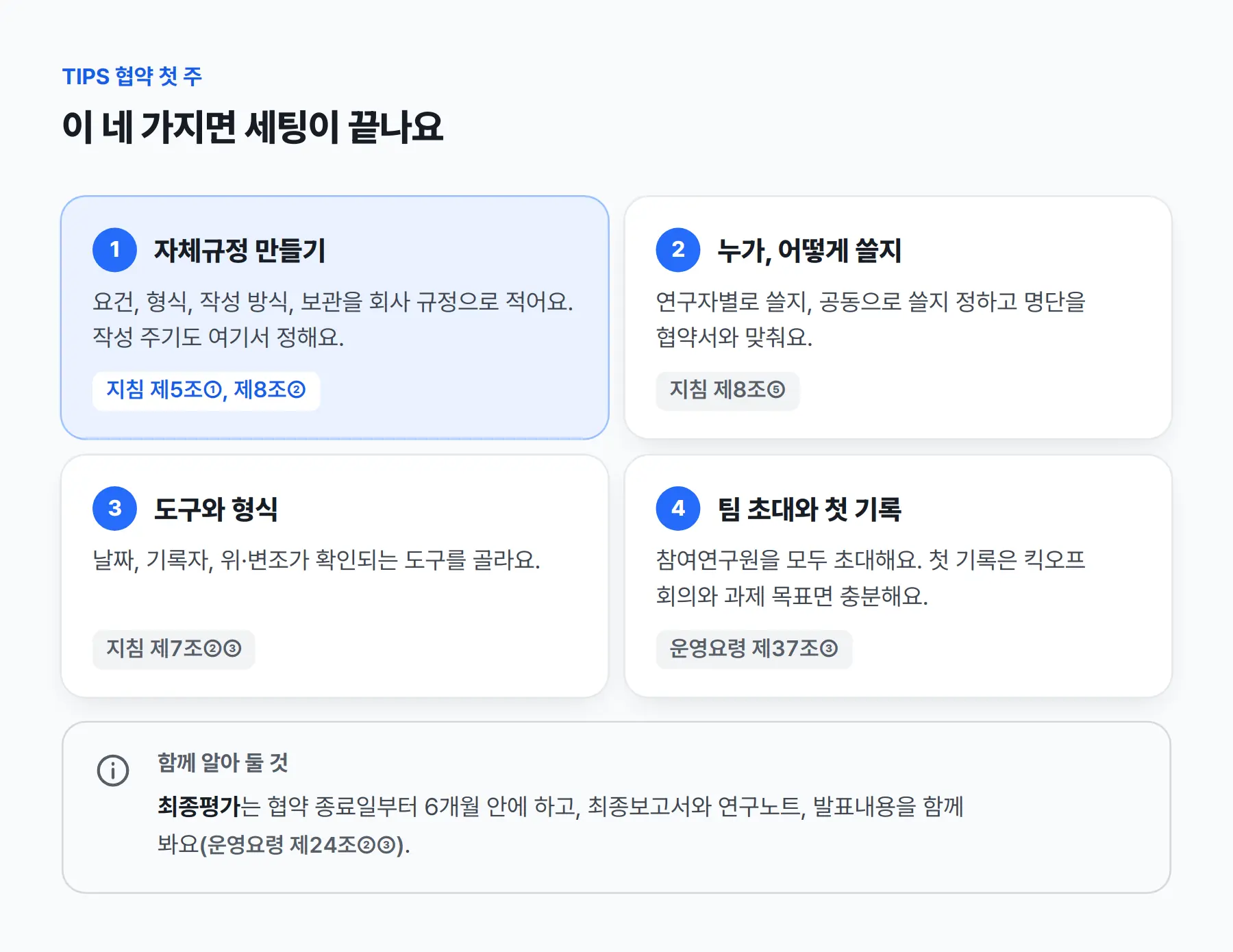Select the '누가, 어떻게 쓸지' card title
Screen dimensions: 1233x952
pyautogui.click(x=809, y=250)
